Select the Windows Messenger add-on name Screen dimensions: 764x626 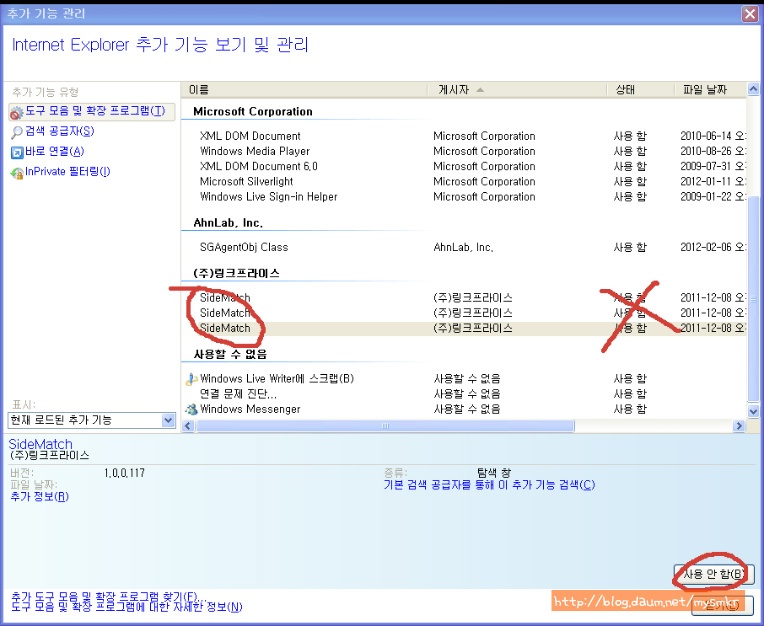pos(250,409)
